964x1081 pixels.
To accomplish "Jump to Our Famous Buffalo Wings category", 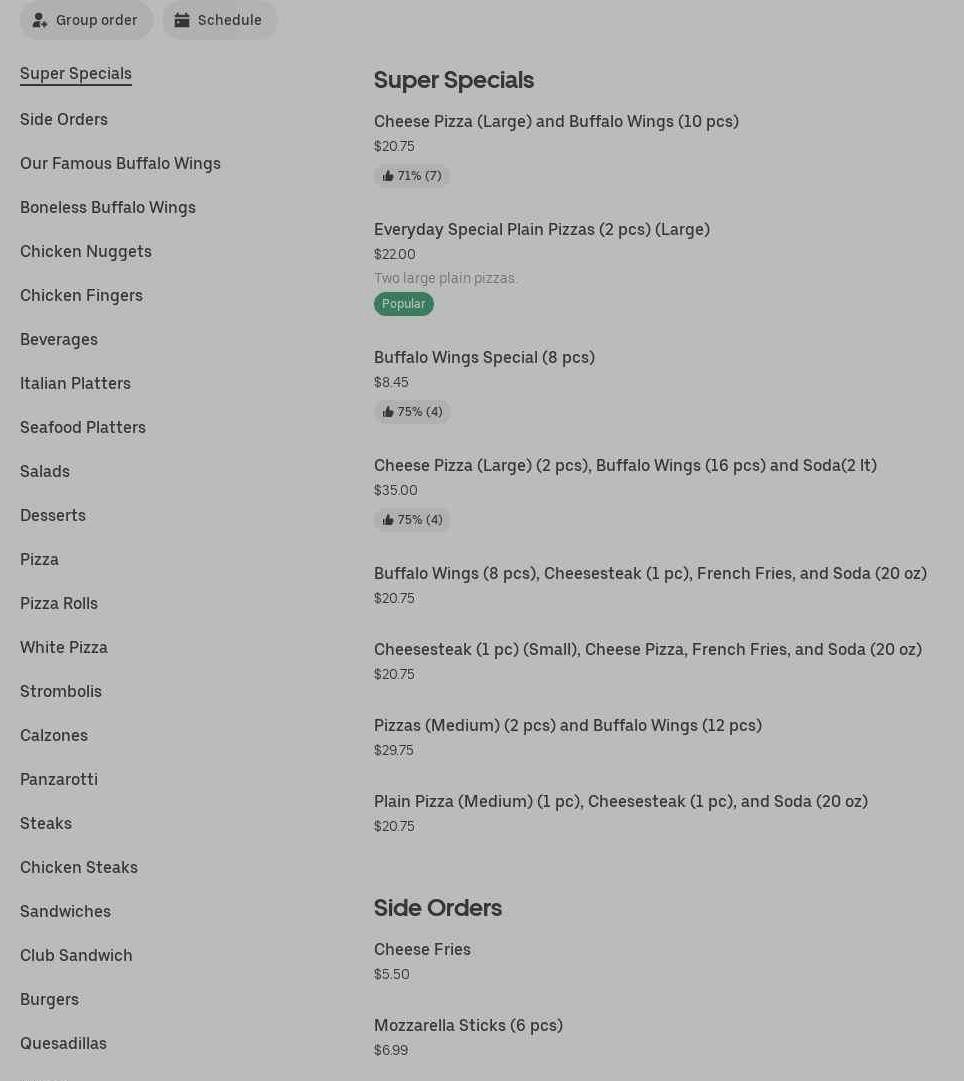I will [120, 163].
